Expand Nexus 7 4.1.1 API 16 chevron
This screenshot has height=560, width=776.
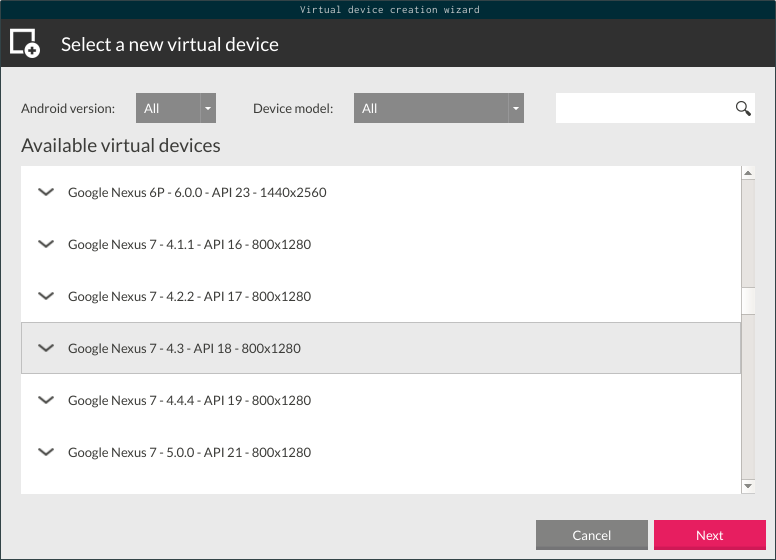pyautogui.click(x=46, y=244)
